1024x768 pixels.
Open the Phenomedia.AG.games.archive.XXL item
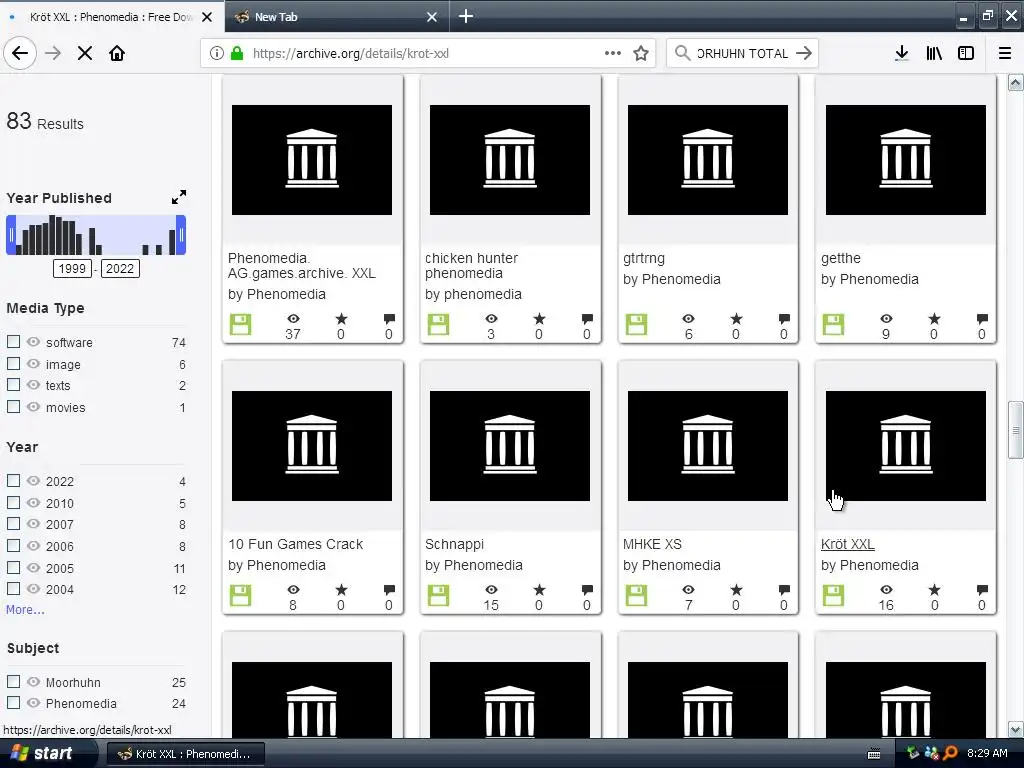301,266
